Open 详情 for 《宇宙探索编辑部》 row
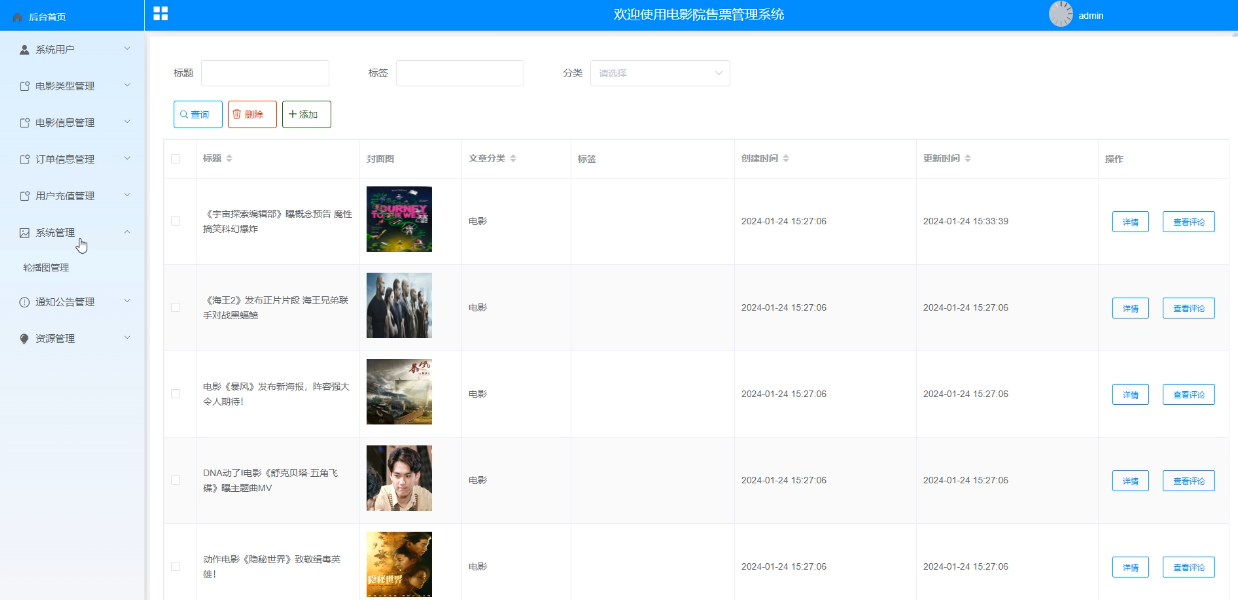 [1130, 222]
